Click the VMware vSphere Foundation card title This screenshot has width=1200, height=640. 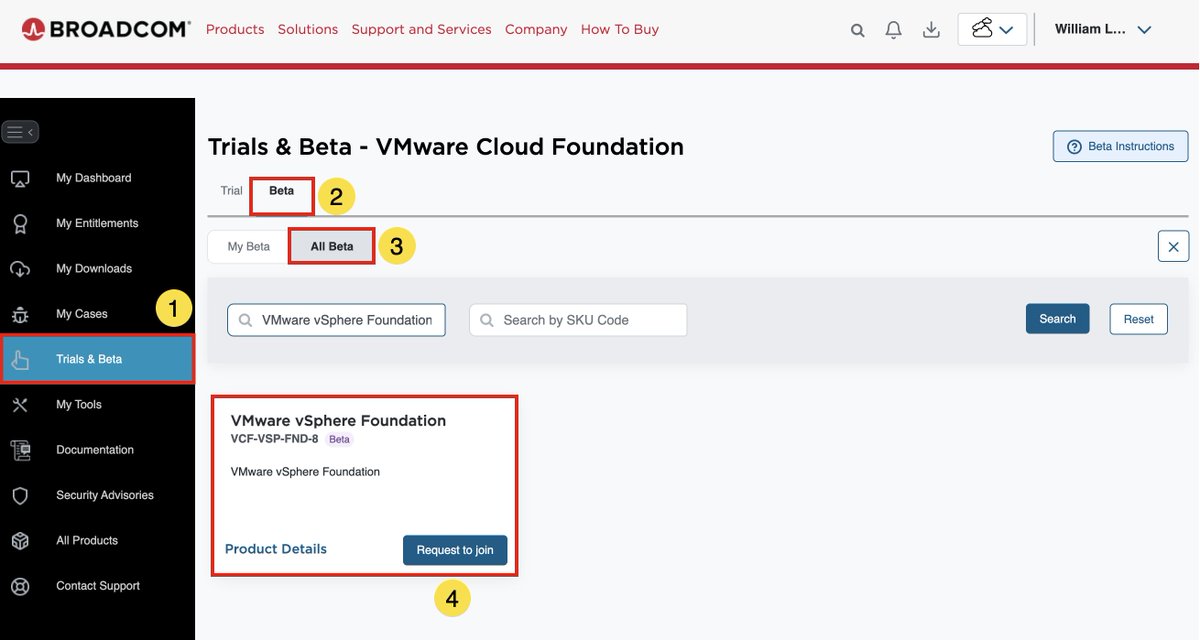338,420
